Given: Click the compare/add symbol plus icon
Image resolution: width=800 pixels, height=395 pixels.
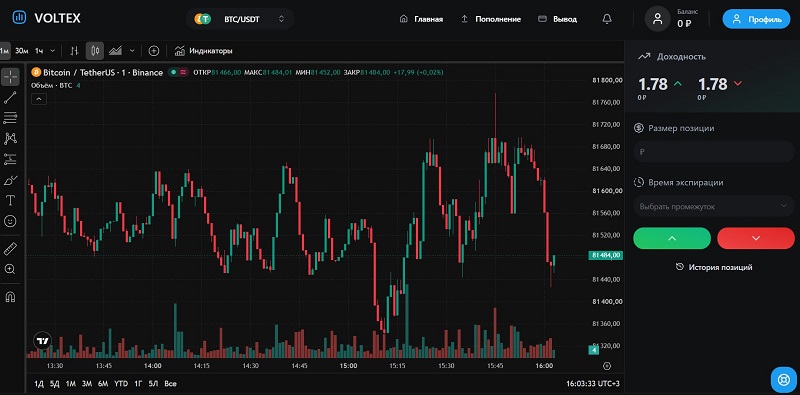Looking at the screenshot, I should click(154, 51).
